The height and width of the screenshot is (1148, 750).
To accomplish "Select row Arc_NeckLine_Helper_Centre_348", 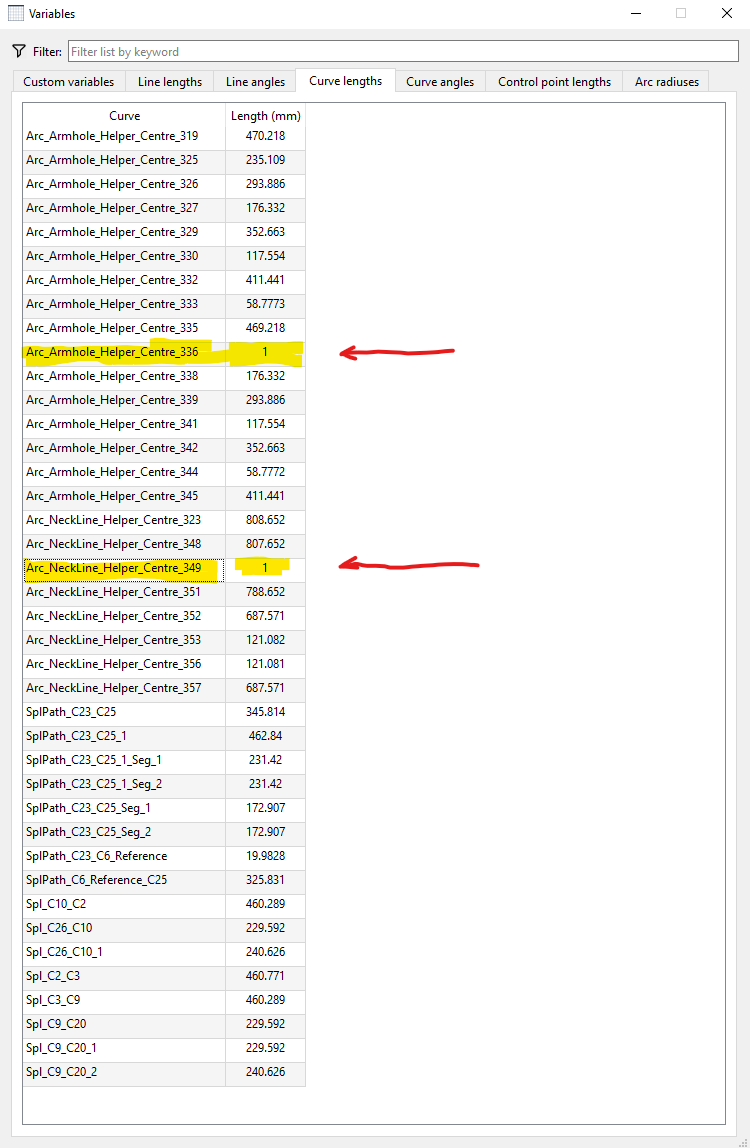I will click(x=164, y=544).
